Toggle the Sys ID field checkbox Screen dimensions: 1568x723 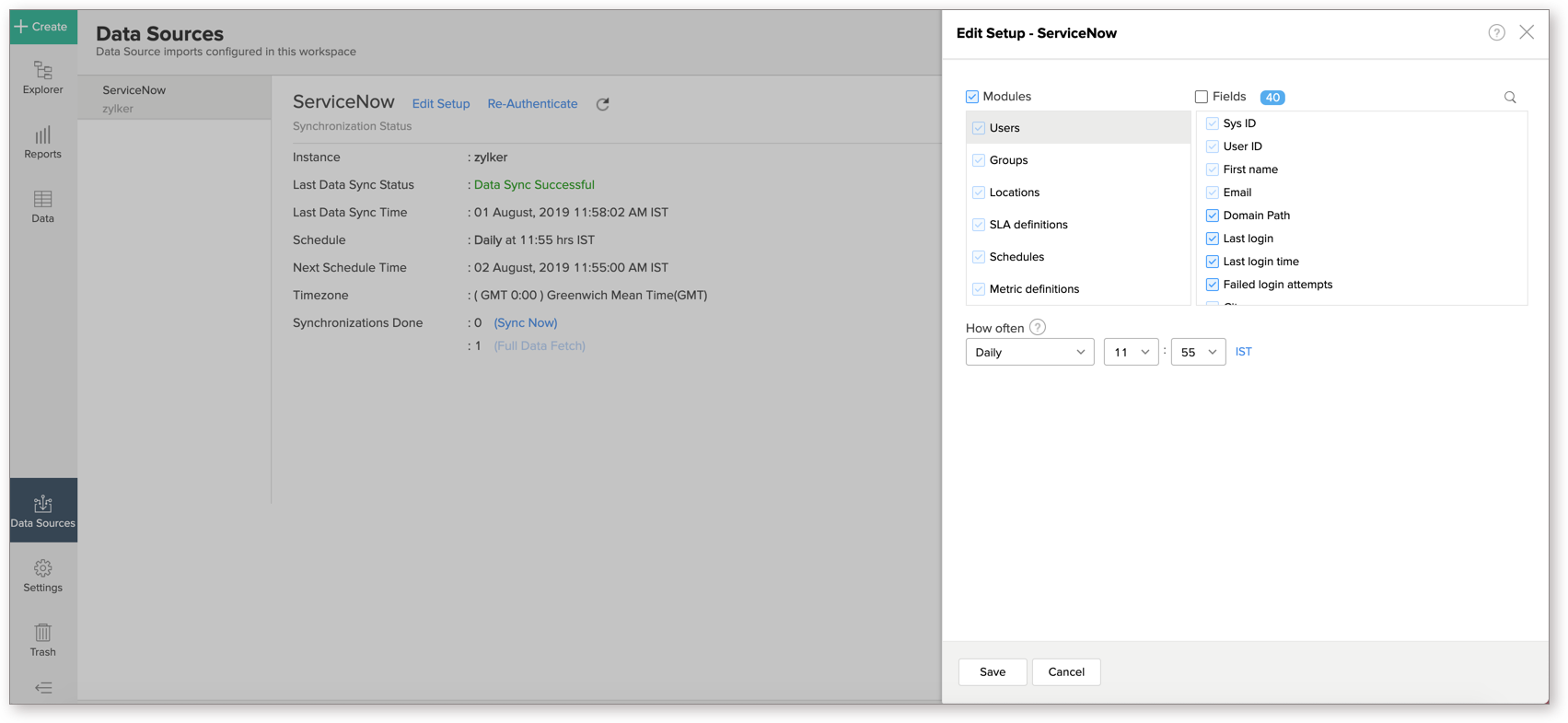click(x=1213, y=123)
